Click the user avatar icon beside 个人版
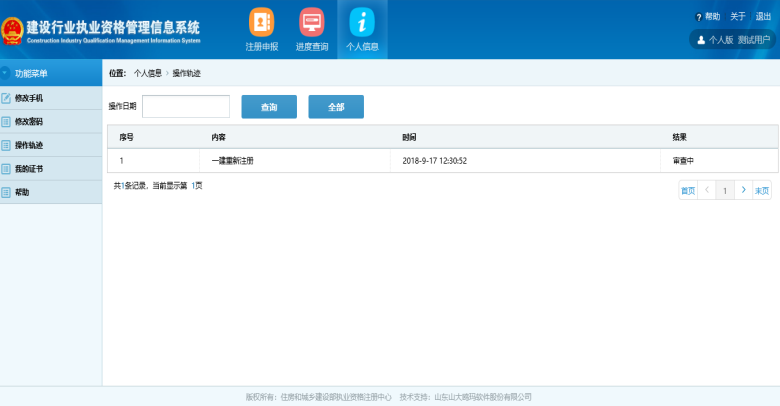780x406 pixels. 701,40
